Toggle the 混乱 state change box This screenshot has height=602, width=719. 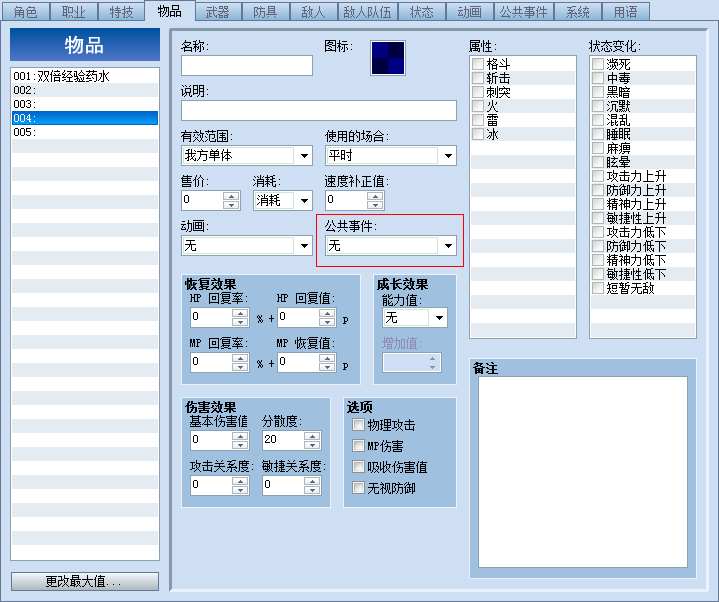pos(598,120)
